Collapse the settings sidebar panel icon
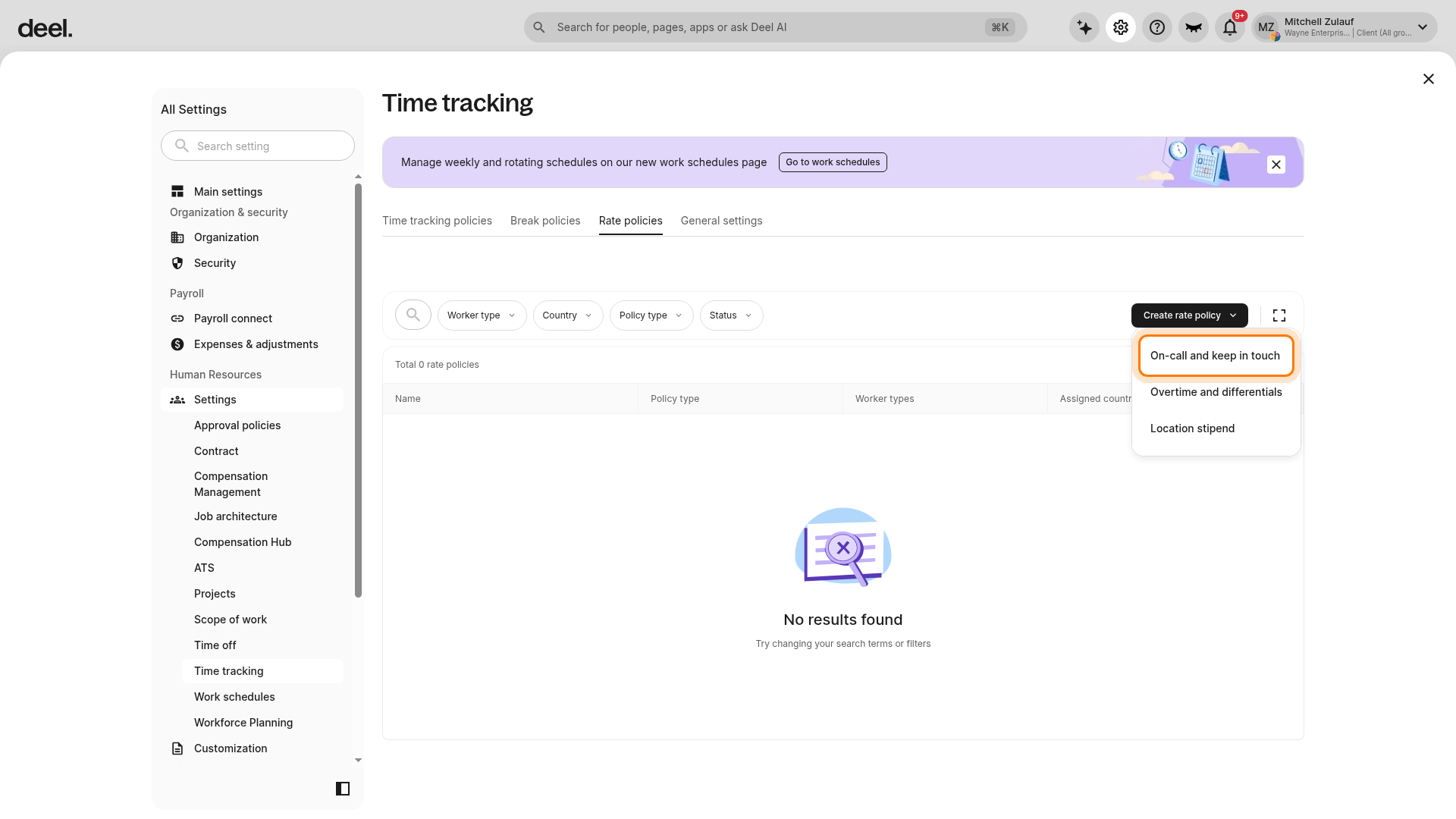Viewport: 1456px width, 819px height. tap(343, 789)
